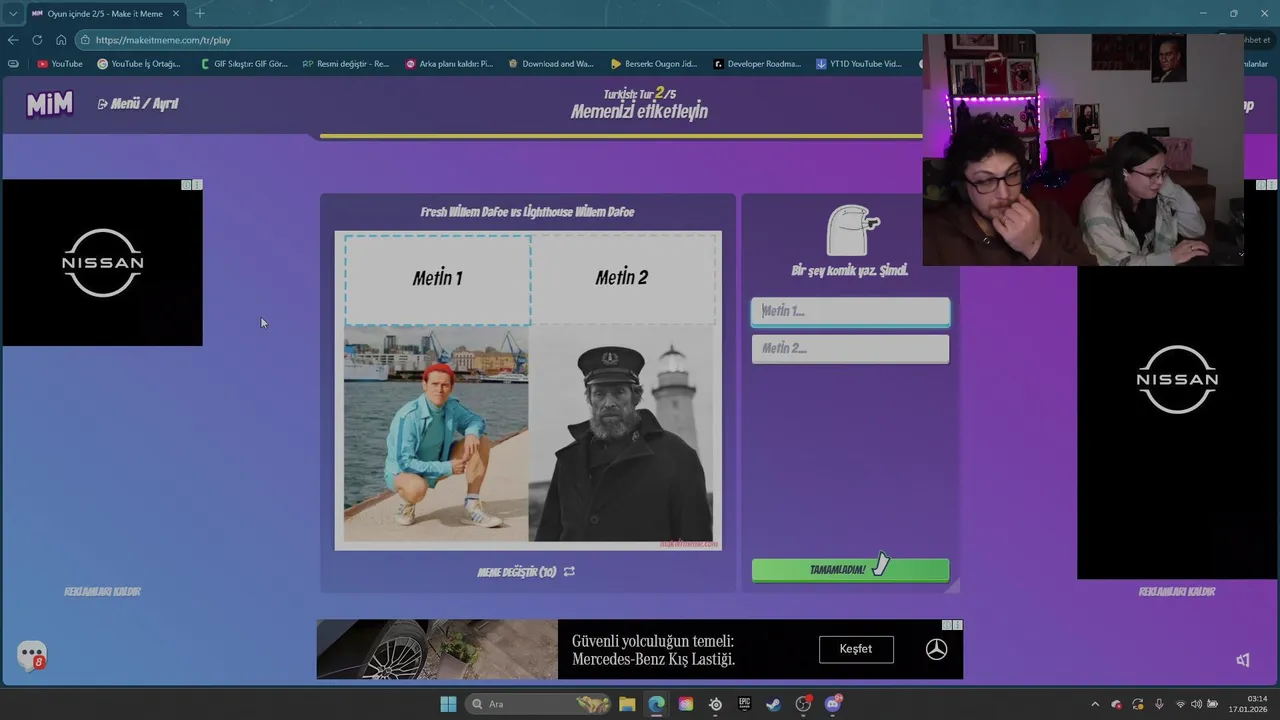The width and height of the screenshot is (1280, 720).
Task: Open the left Nissan advertisement
Action: click(102, 263)
